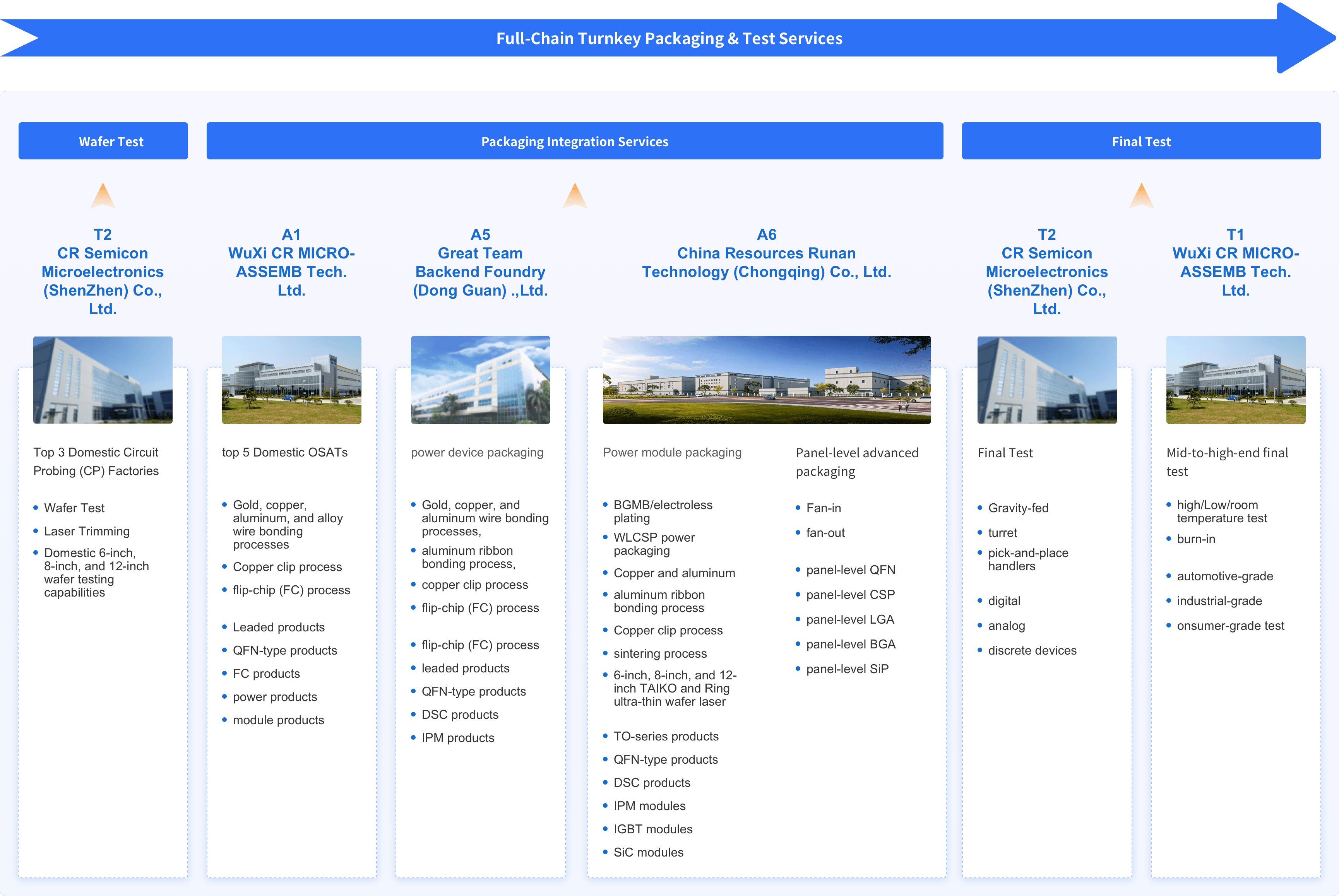This screenshot has height=896, width=1339.
Task: Select 'power device packaging' subtitle
Action: pyautogui.click(x=477, y=453)
